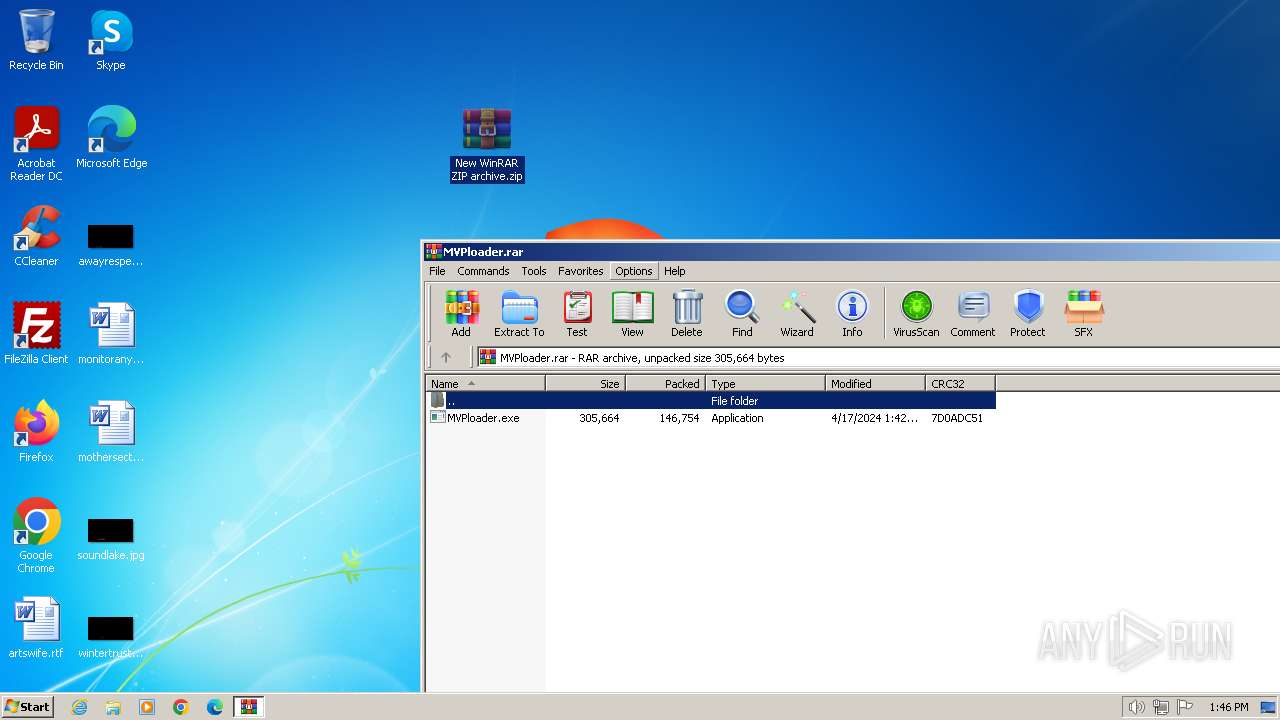1280x720 pixels.
Task: Show archive Info
Action: point(852,314)
